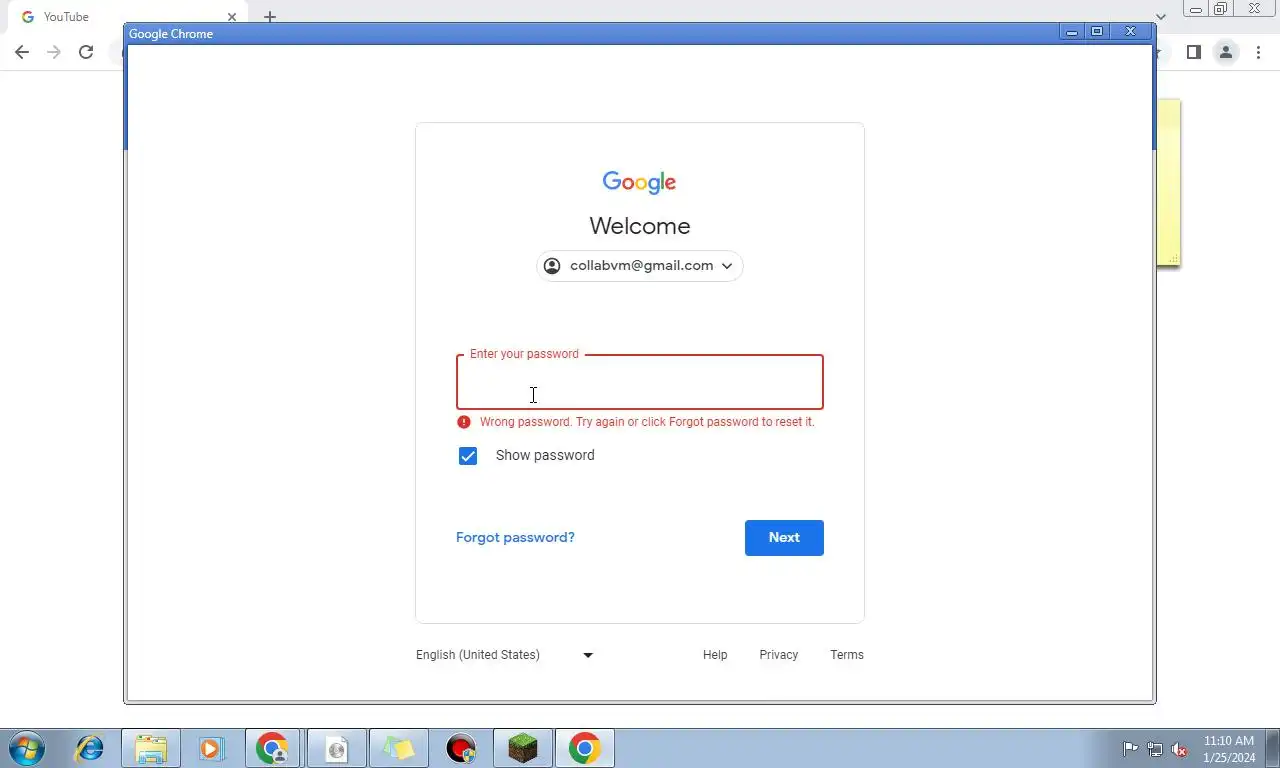Maximize the Google Chrome sign-in popup
This screenshot has width=1280, height=768.
pyautogui.click(x=1097, y=32)
